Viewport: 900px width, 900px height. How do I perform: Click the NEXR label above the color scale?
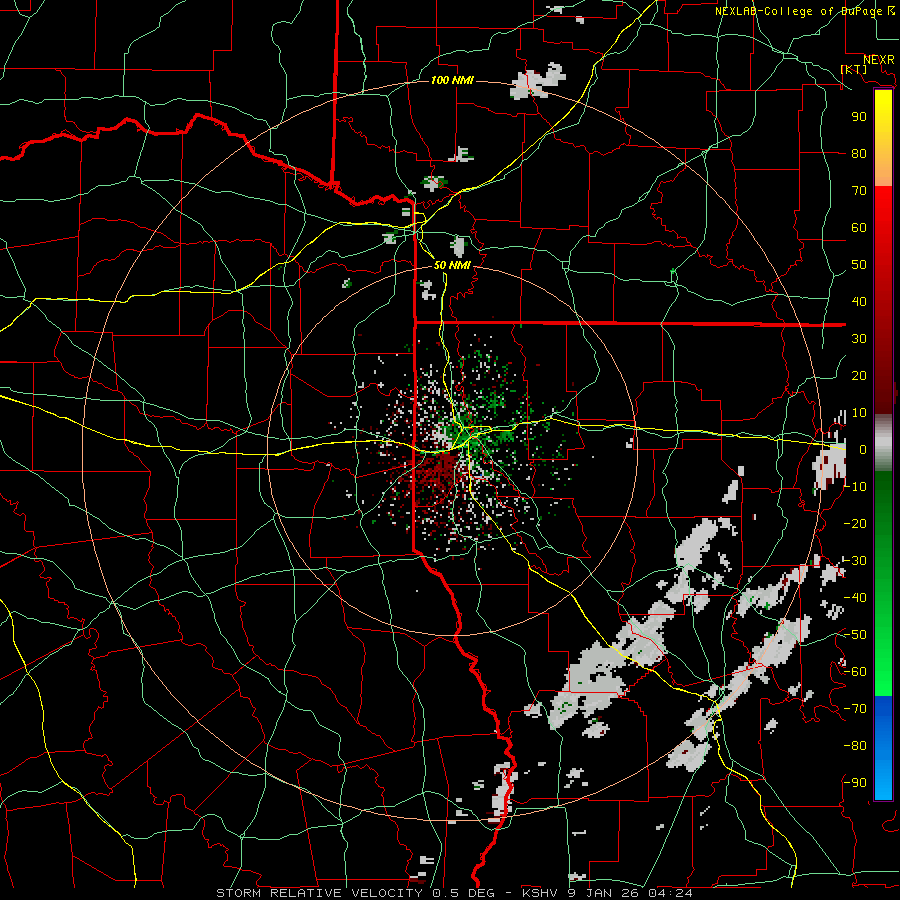tap(879, 60)
